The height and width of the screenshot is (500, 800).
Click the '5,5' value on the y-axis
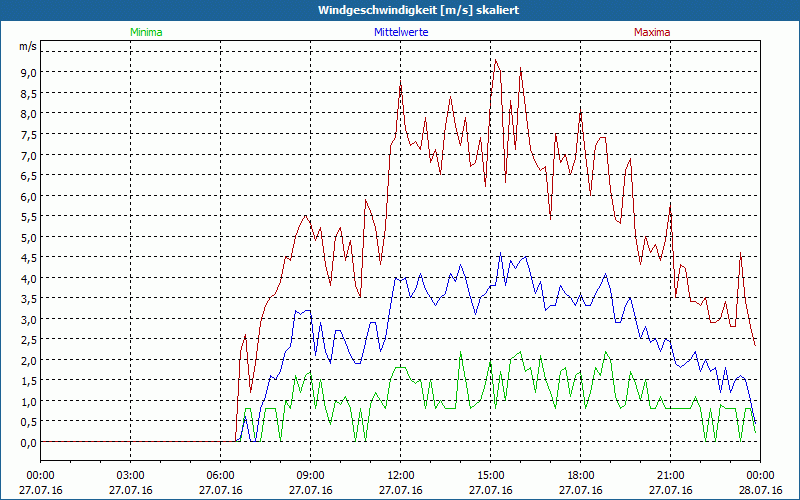pos(29,217)
